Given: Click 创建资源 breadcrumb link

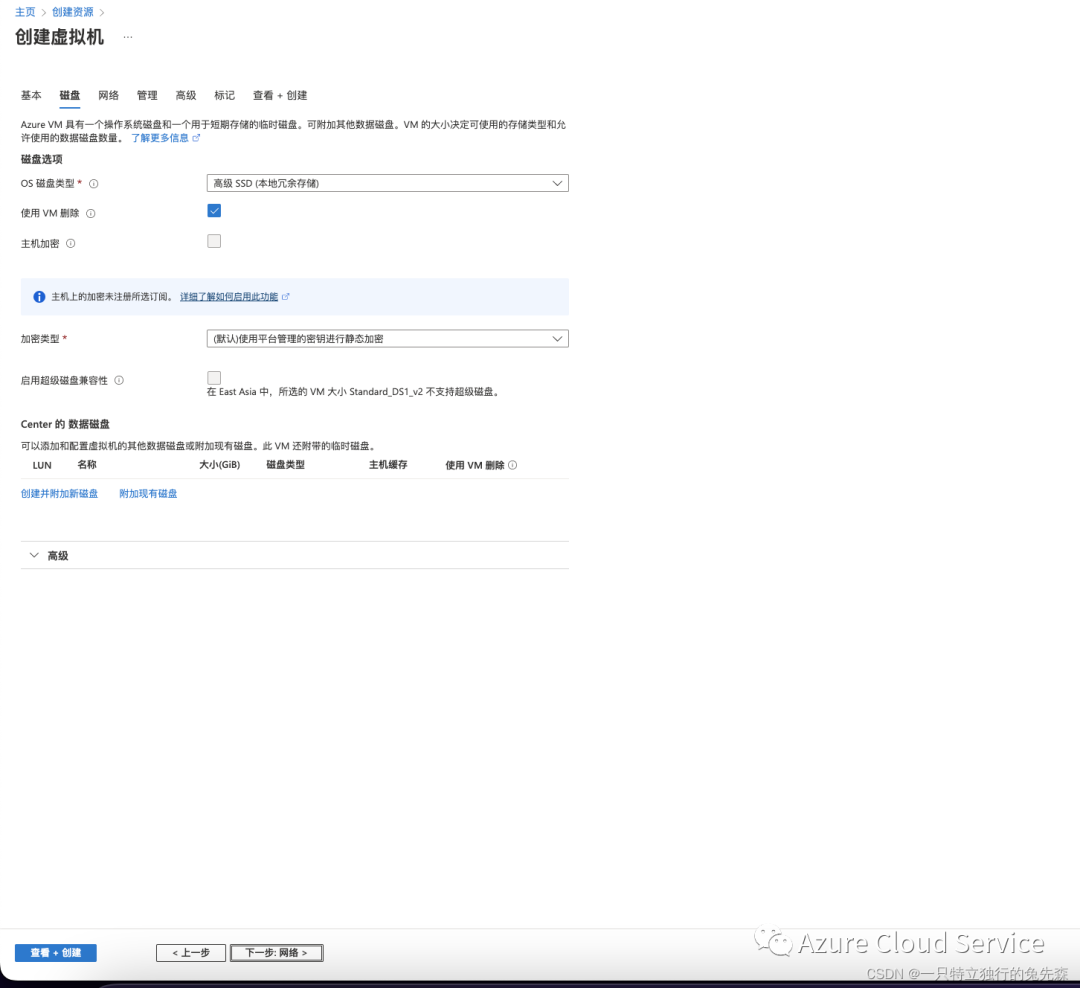Looking at the screenshot, I should 72,12.
